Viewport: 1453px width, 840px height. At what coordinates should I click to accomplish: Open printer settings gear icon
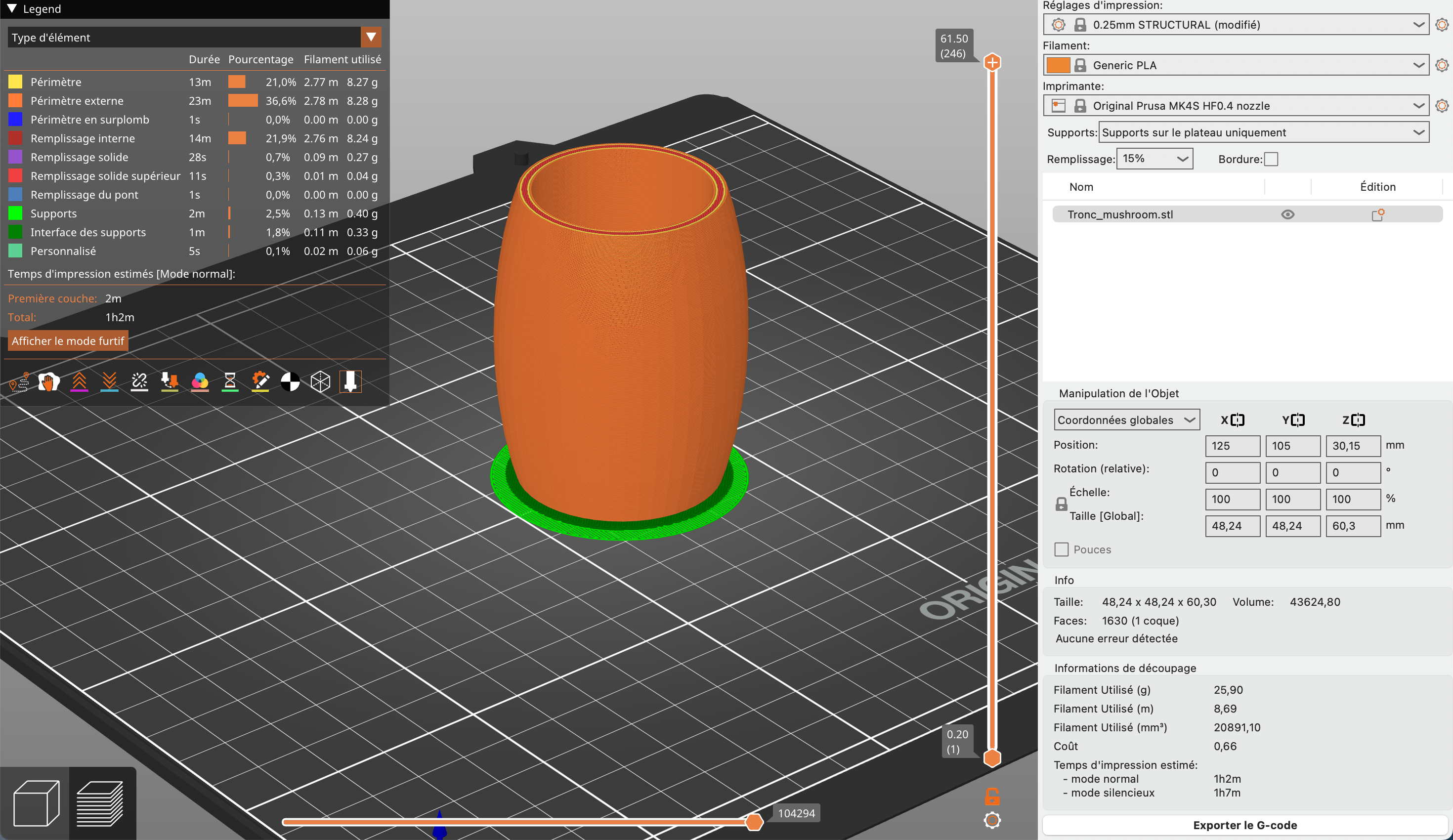1442,106
